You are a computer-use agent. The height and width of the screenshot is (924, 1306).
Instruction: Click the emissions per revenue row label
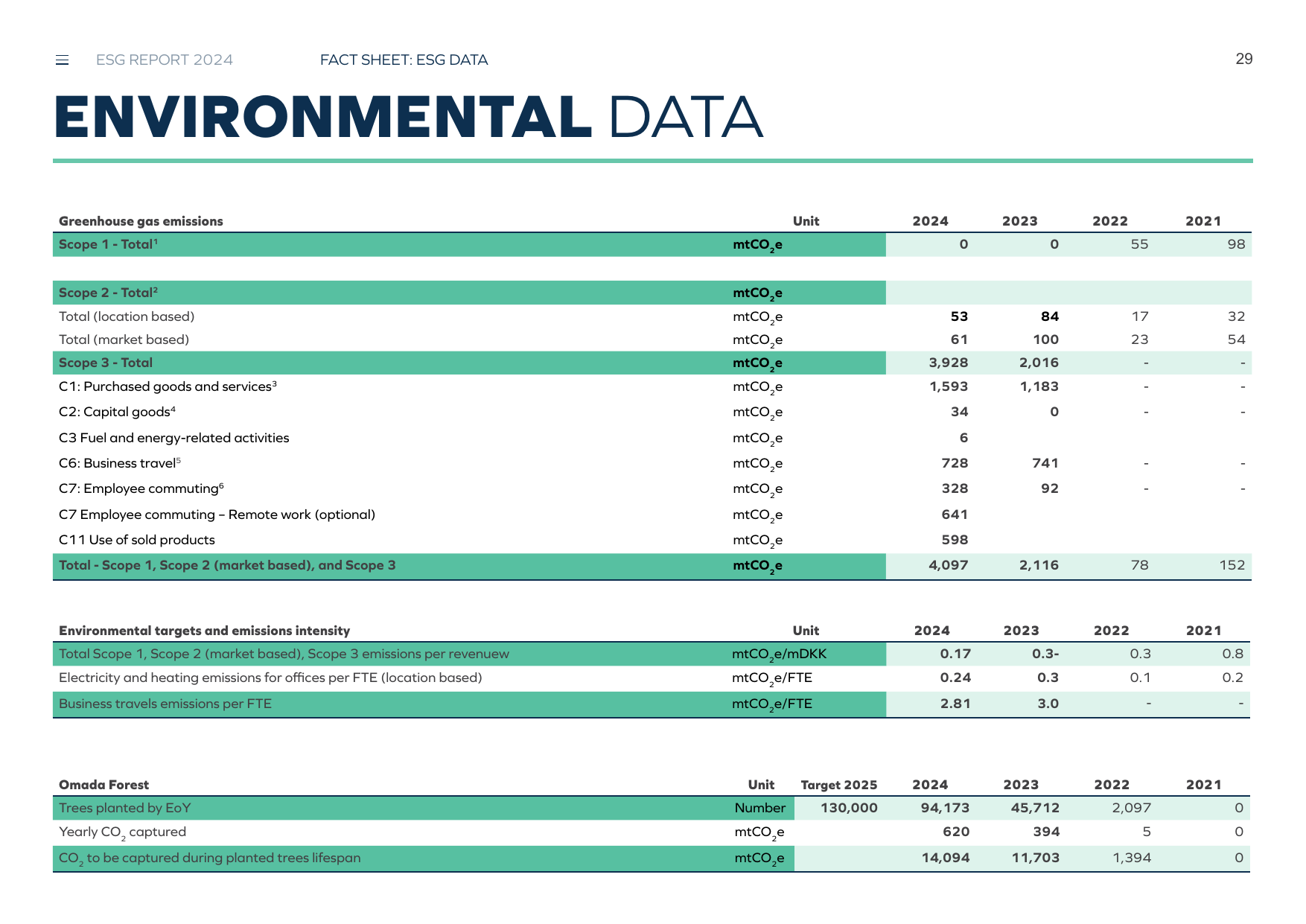pos(284,654)
